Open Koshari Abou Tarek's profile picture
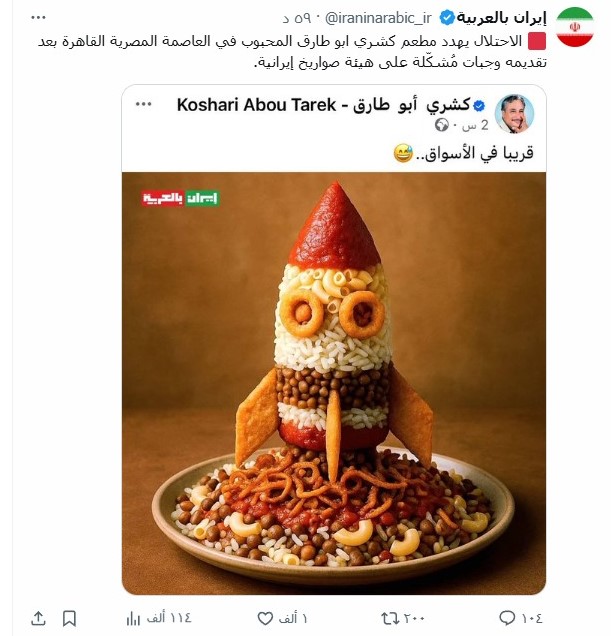Viewport: 611px width, 636px height. tap(514, 115)
